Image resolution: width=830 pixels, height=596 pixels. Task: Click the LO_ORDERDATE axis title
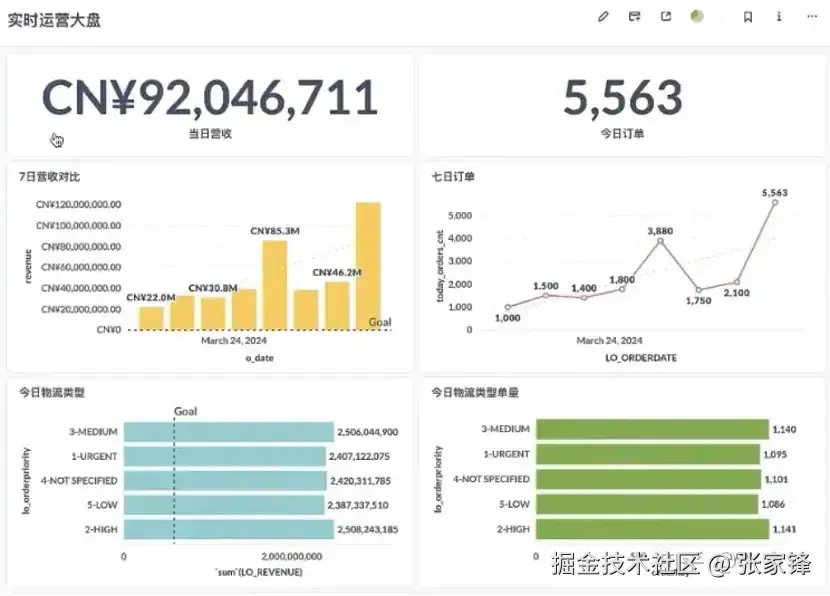641,358
